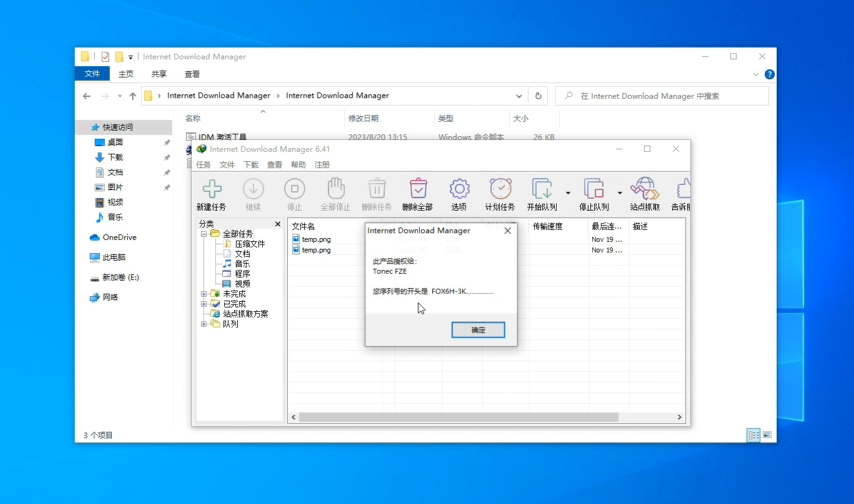Image resolution: width=854 pixels, height=504 pixels.
Task: Click the 继续 resume toolbar icon
Action: coord(253,189)
